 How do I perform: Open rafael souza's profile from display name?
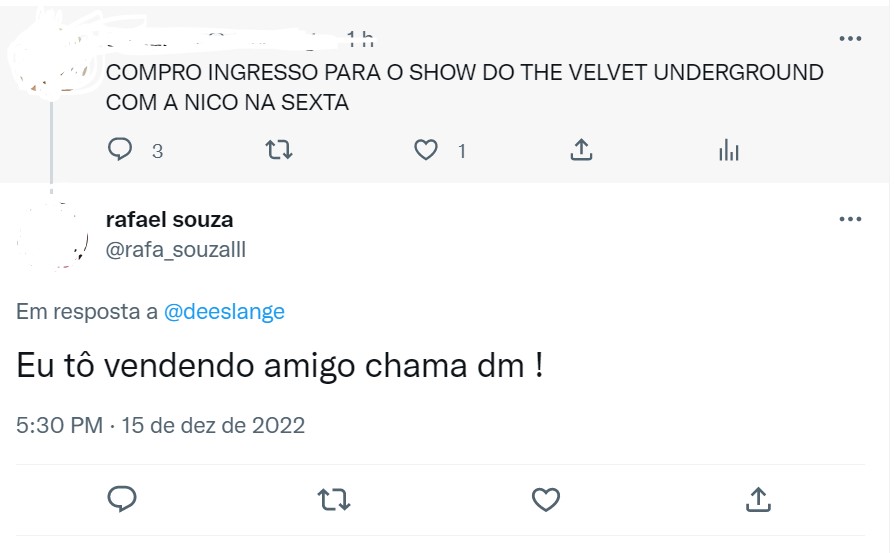click(169, 219)
